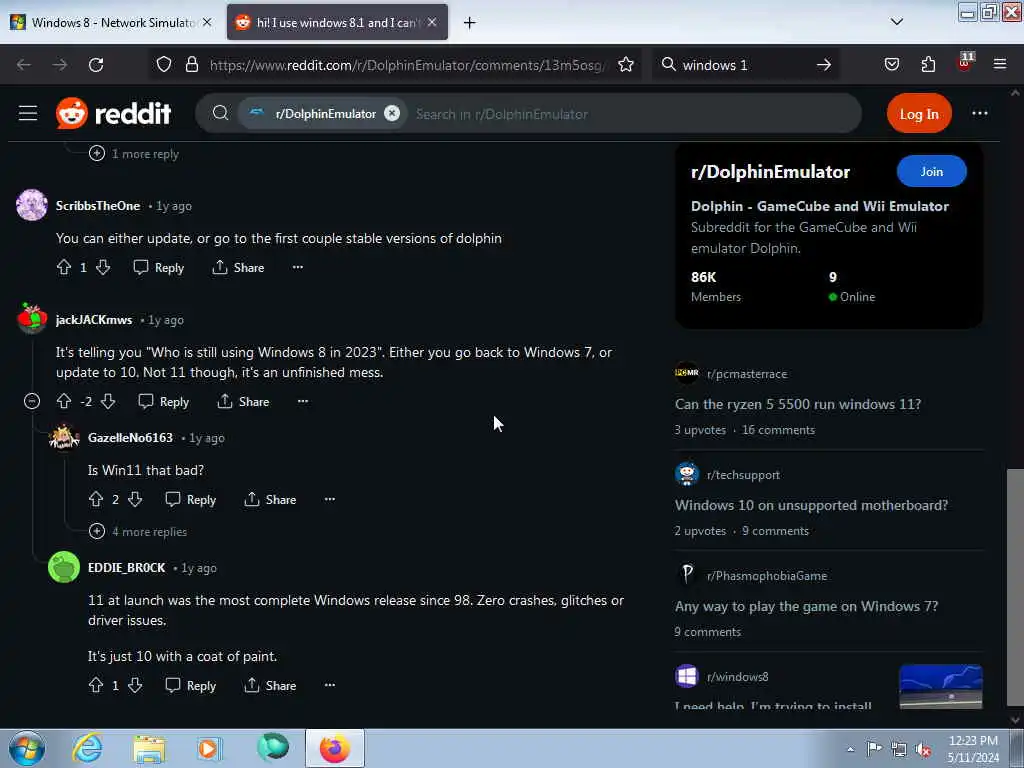
Task: Switch to 'Windows 8 - Network Simulator' tab
Action: pyautogui.click(x=111, y=22)
